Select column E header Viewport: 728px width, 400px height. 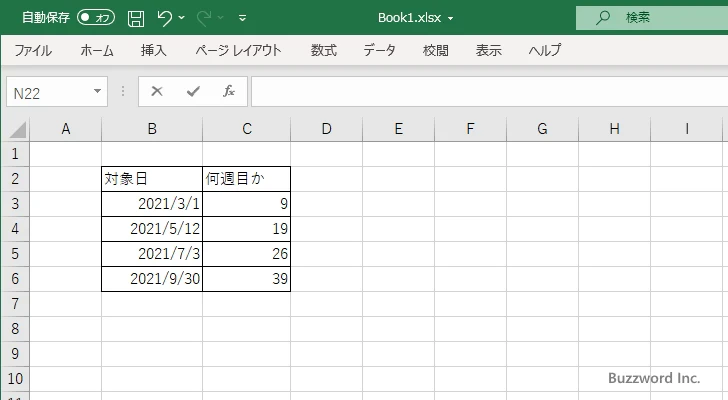click(x=398, y=129)
